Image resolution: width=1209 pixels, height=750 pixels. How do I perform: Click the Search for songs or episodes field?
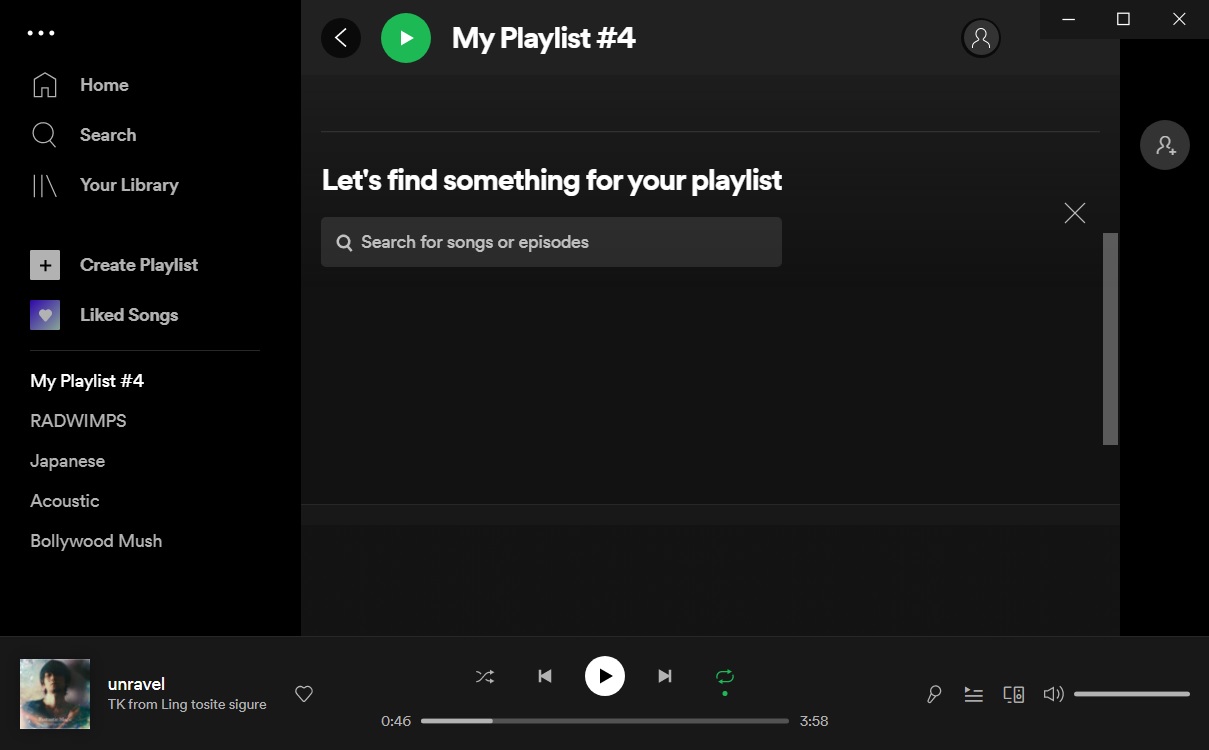(551, 242)
